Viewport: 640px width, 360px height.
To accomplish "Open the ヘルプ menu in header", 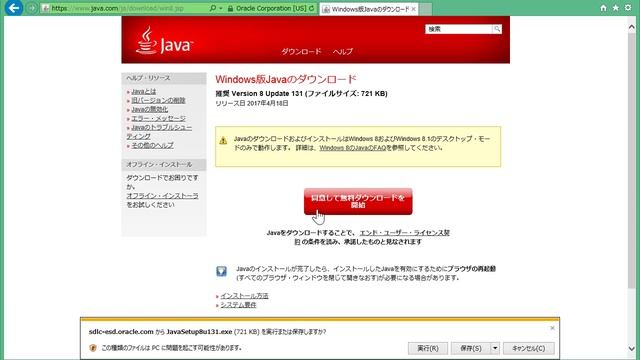I will tap(342, 51).
